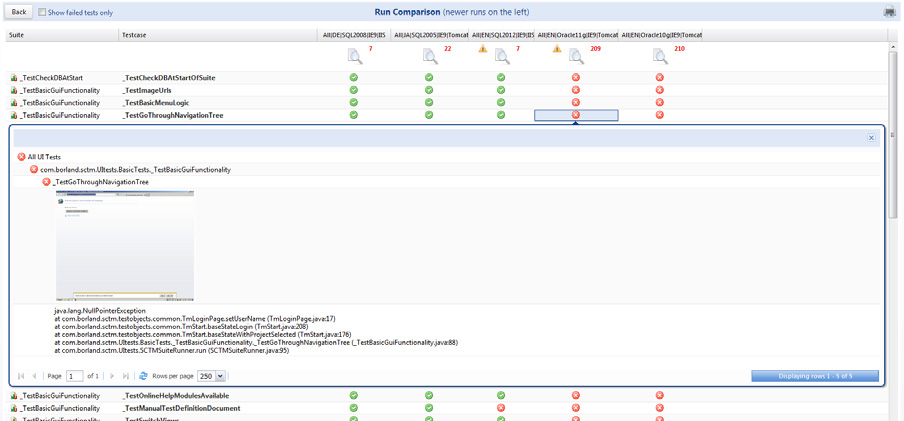Click failed status of _TestBasicMenuLogic in Oracle11g column

[x=575, y=103]
